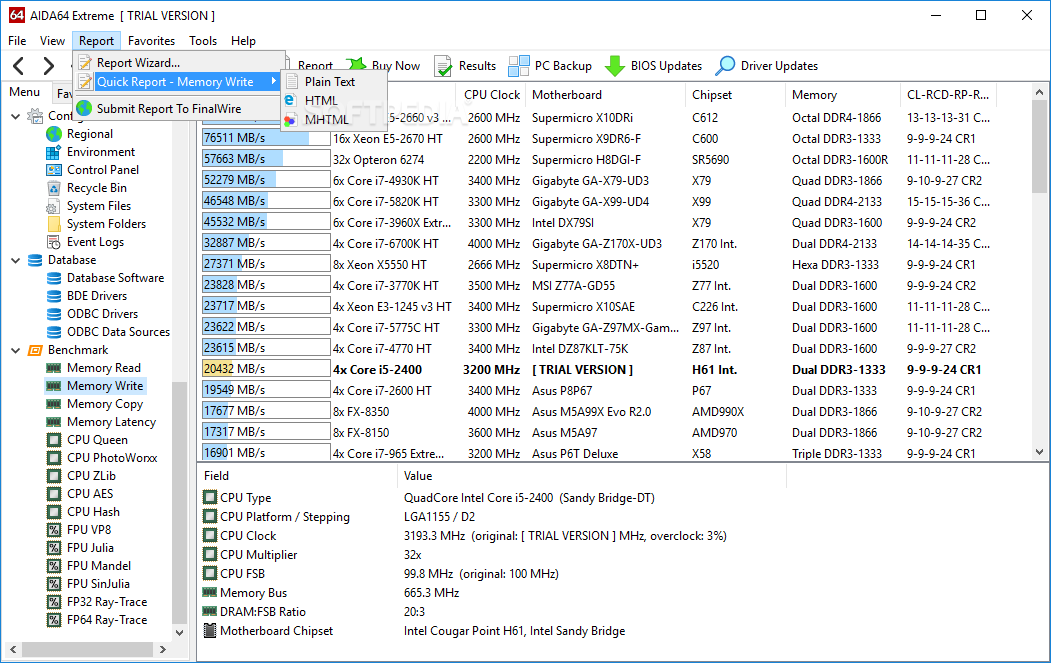
Task: Click the FPU VP8 icon
Action: click(x=54, y=530)
